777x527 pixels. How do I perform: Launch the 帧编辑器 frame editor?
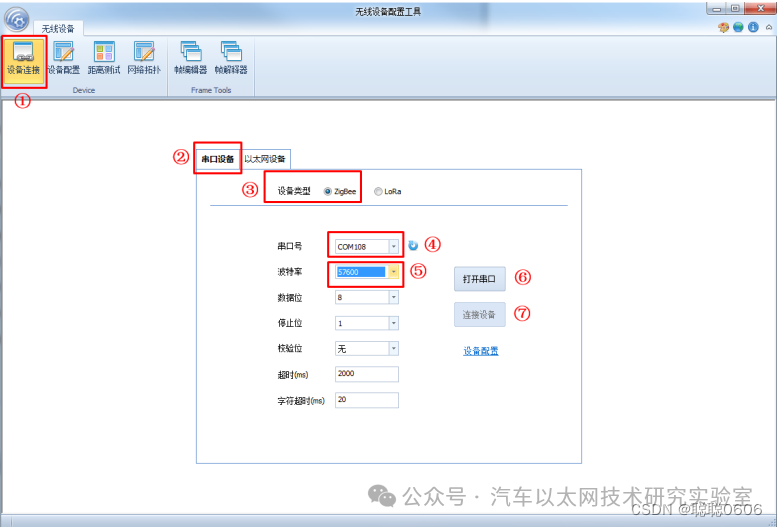click(x=191, y=59)
